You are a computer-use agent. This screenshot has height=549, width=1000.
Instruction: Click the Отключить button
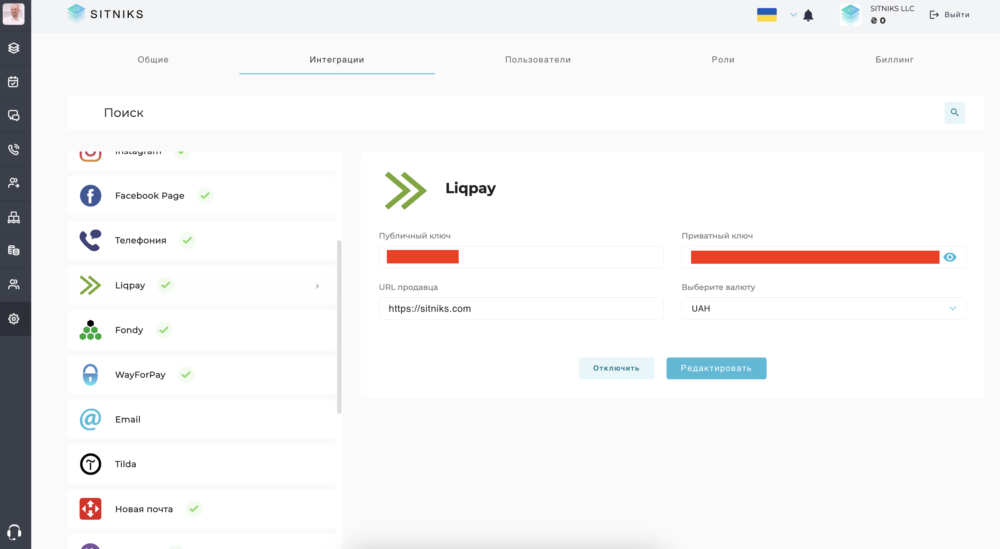tap(616, 368)
